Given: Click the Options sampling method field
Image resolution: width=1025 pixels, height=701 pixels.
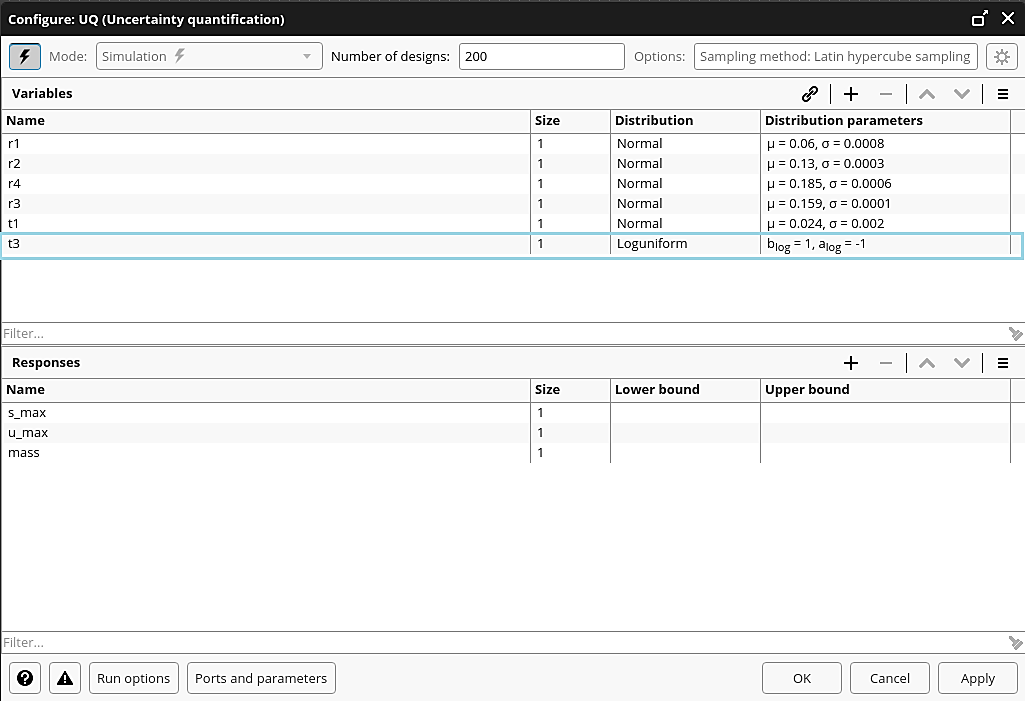Looking at the screenshot, I should pyautogui.click(x=835, y=56).
